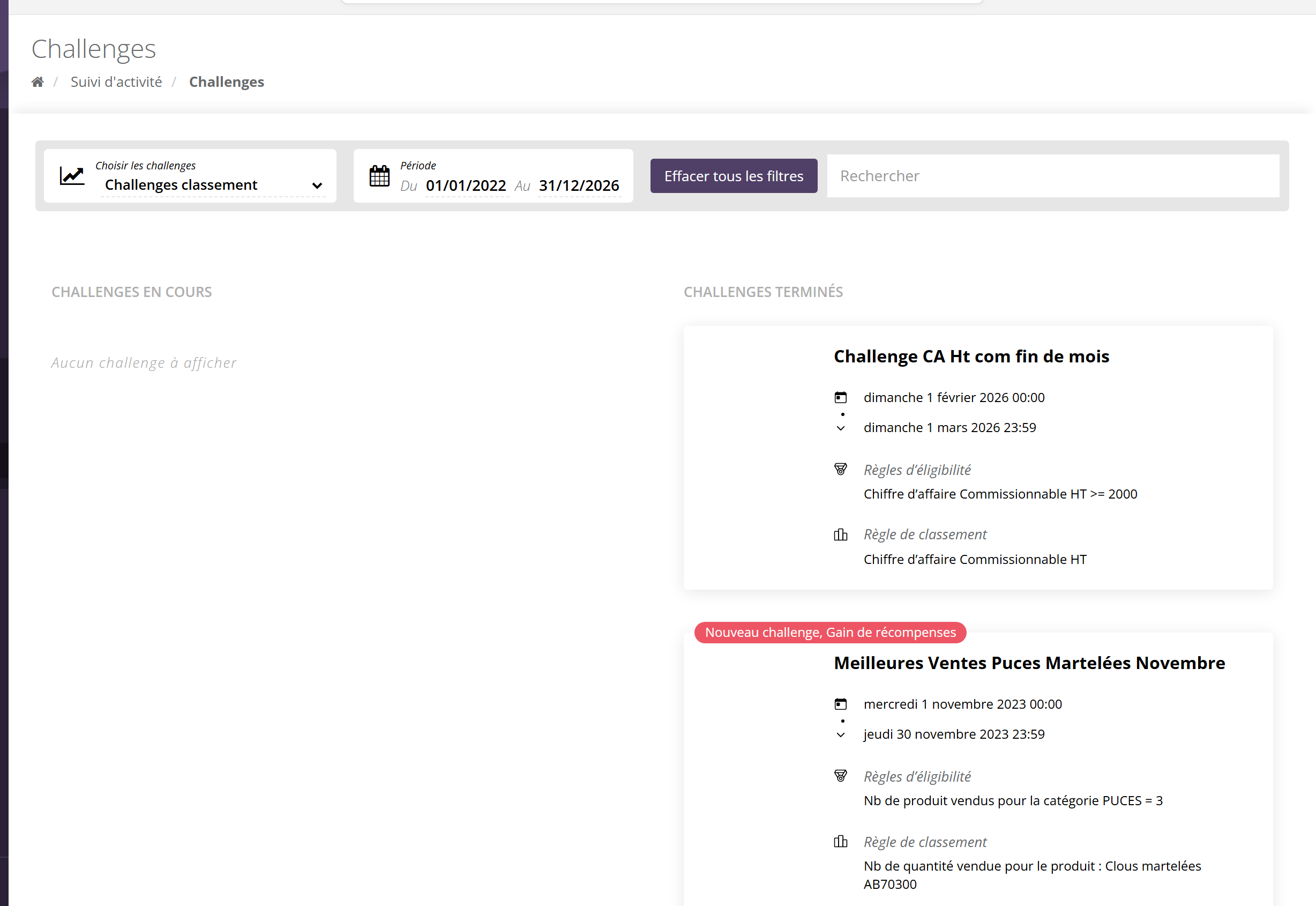1316x906 pixels.
Task: Click the Challenges page title
Action: (94, 49)
